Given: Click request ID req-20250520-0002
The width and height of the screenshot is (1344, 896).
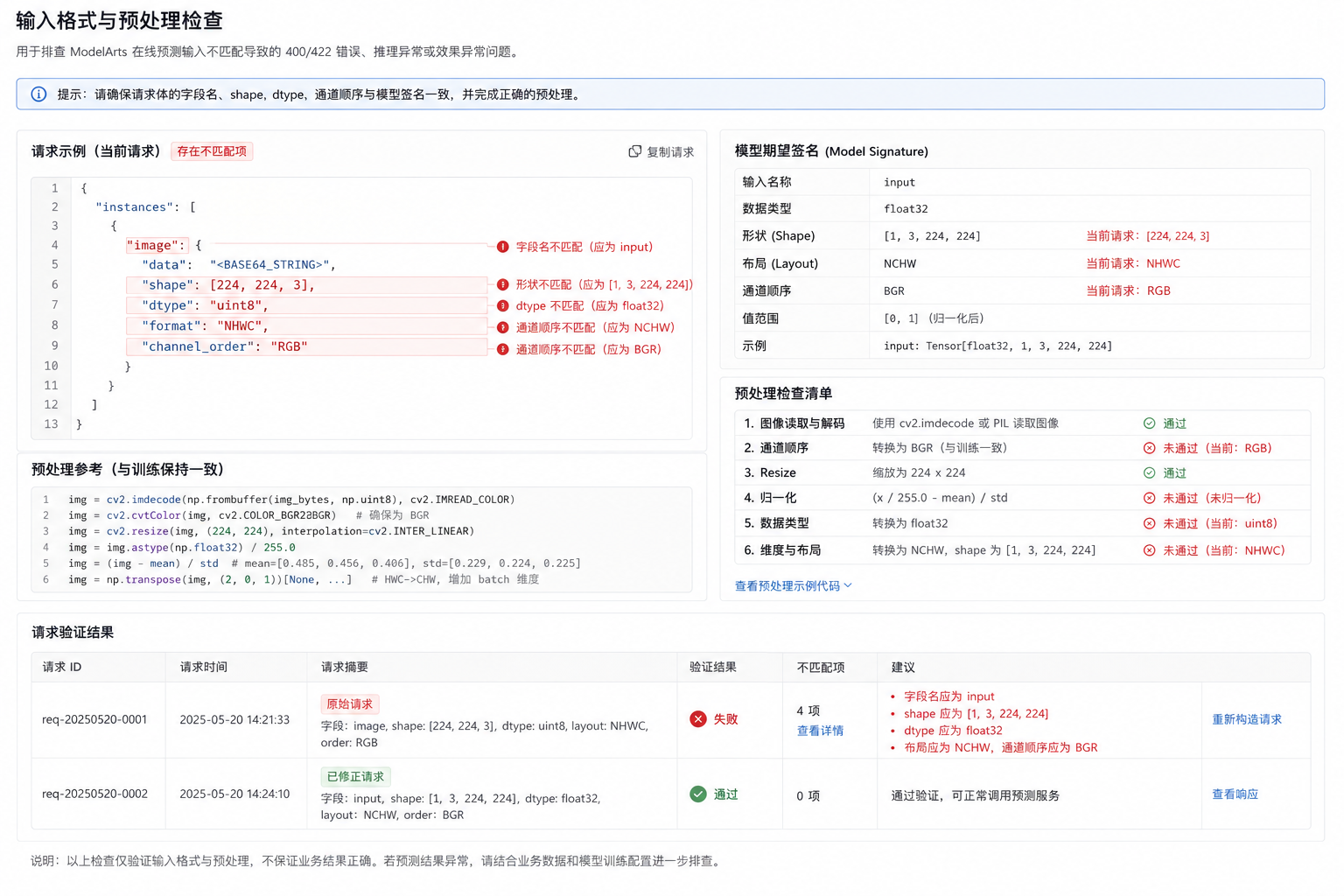Looking at the screenshot, I should (94, 794).
